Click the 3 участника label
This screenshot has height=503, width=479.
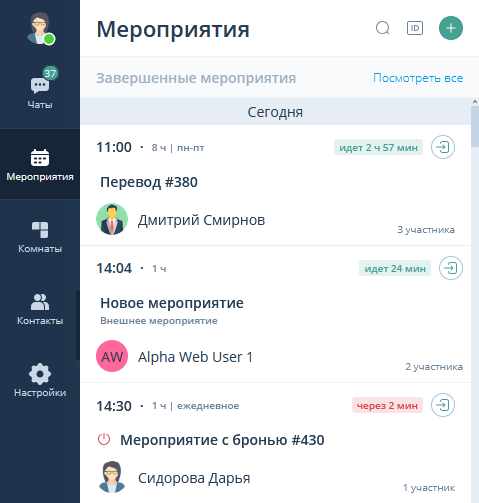(426, 230)
